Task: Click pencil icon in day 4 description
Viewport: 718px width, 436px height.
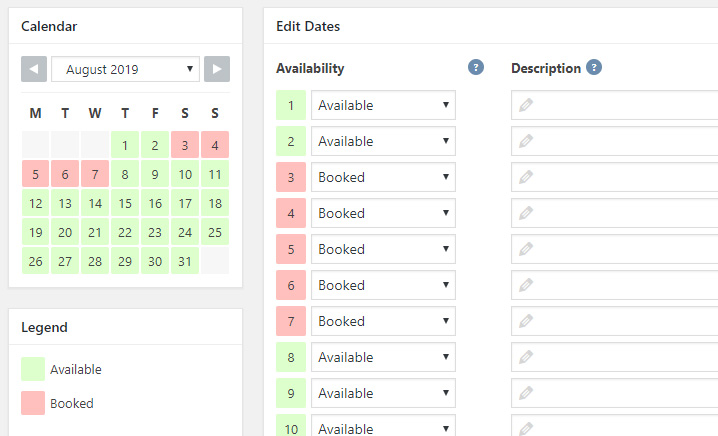Action: [526, 213]
